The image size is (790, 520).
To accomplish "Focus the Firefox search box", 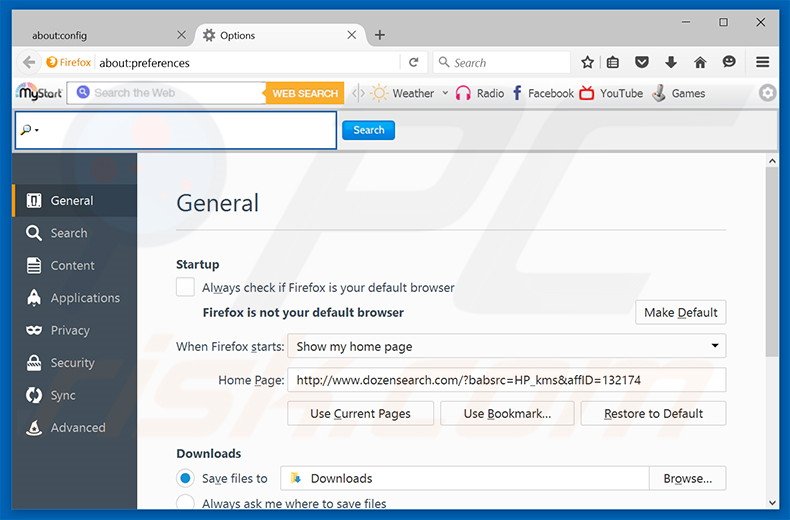I will click(x=502, y=62).
